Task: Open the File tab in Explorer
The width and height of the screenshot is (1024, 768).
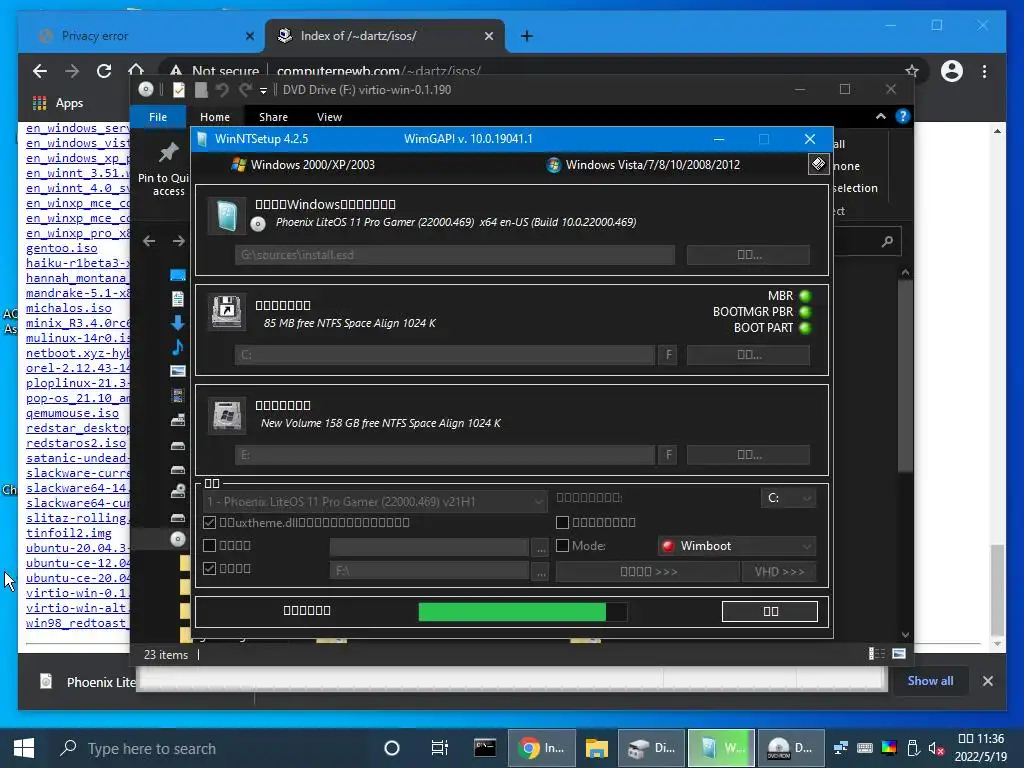Action: 158,117
